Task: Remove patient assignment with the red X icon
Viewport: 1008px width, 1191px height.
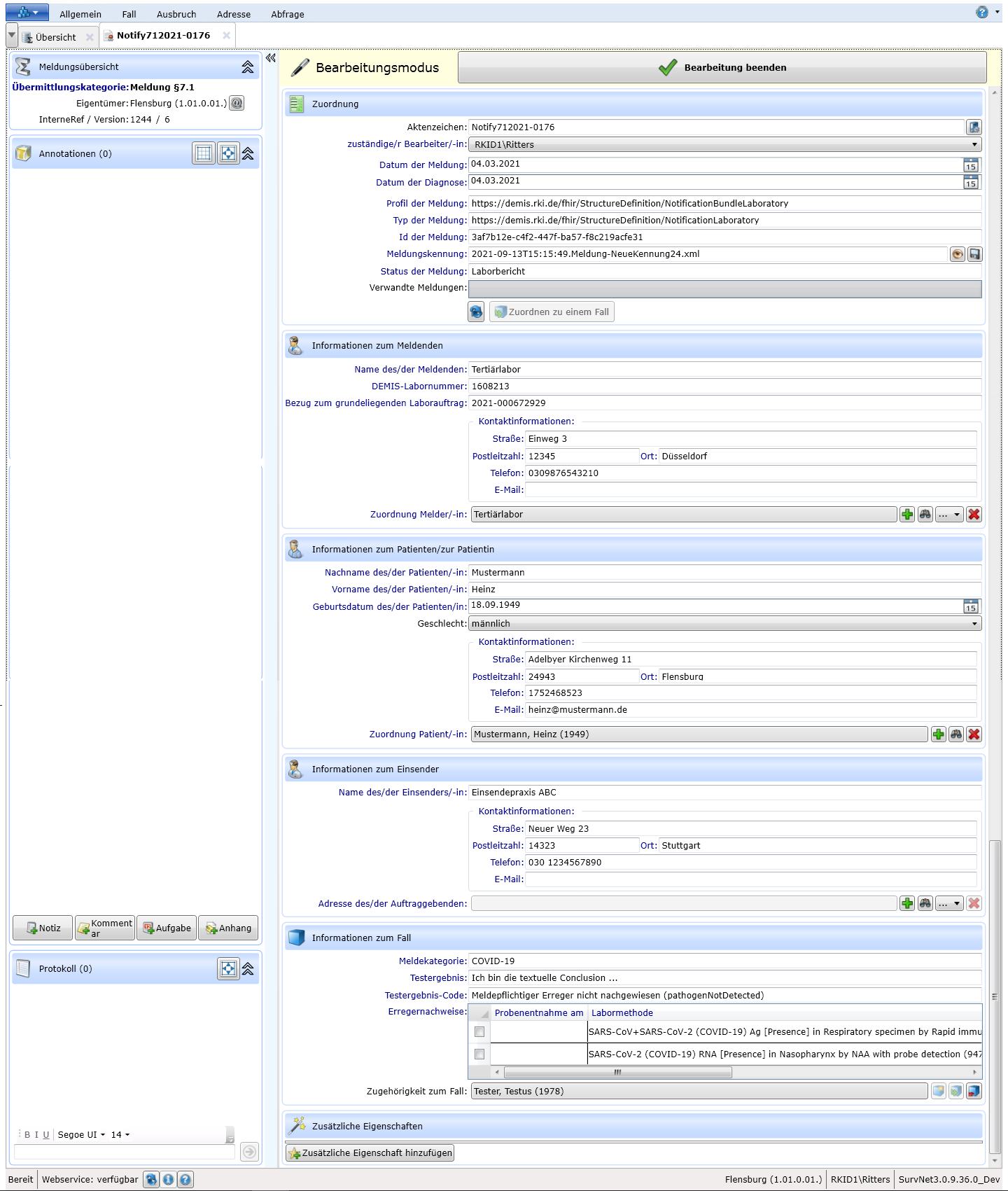Action: tap(974, 734)
